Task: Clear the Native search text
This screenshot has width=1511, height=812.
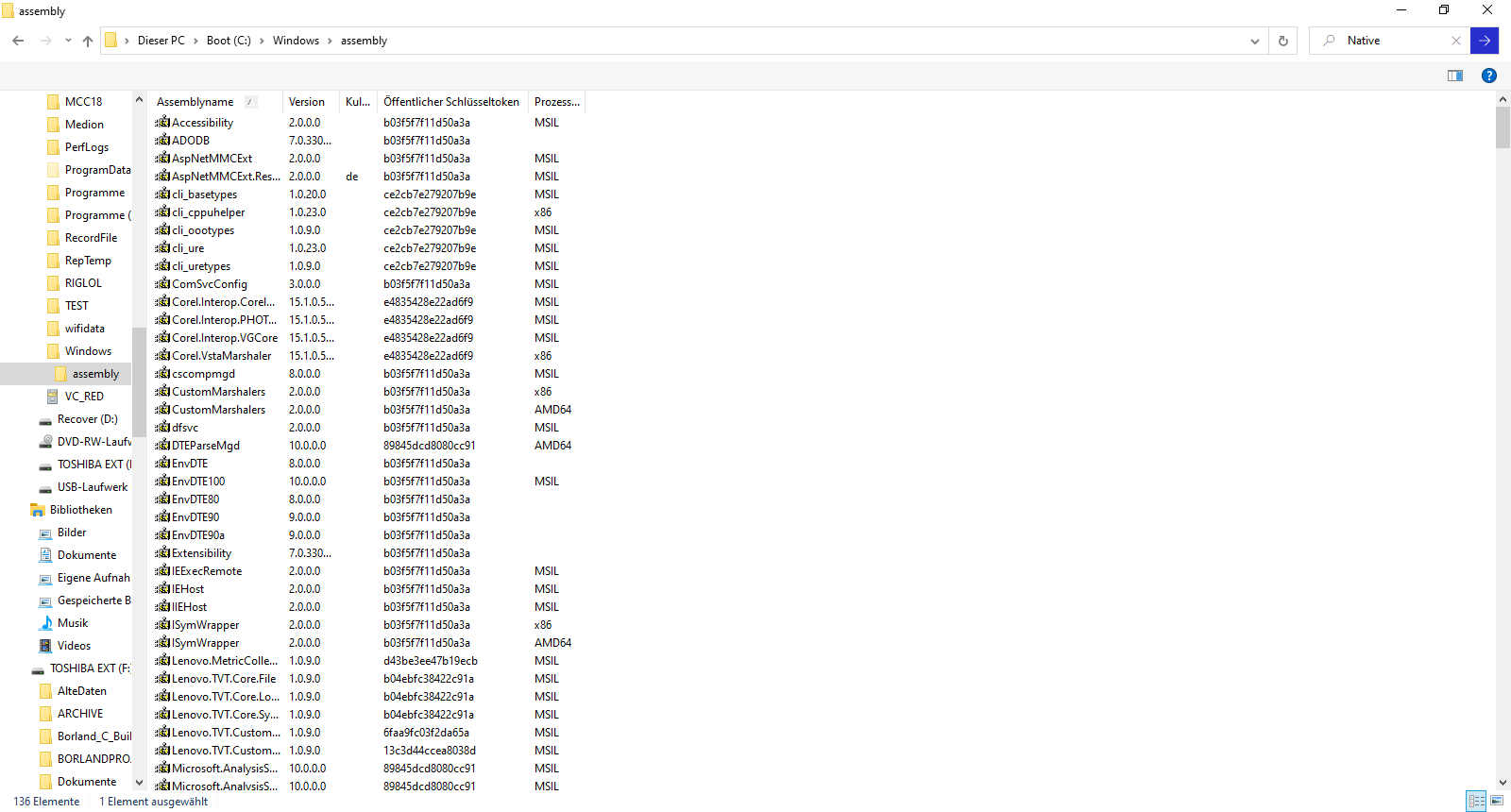Action: (x=1455, y=41)
